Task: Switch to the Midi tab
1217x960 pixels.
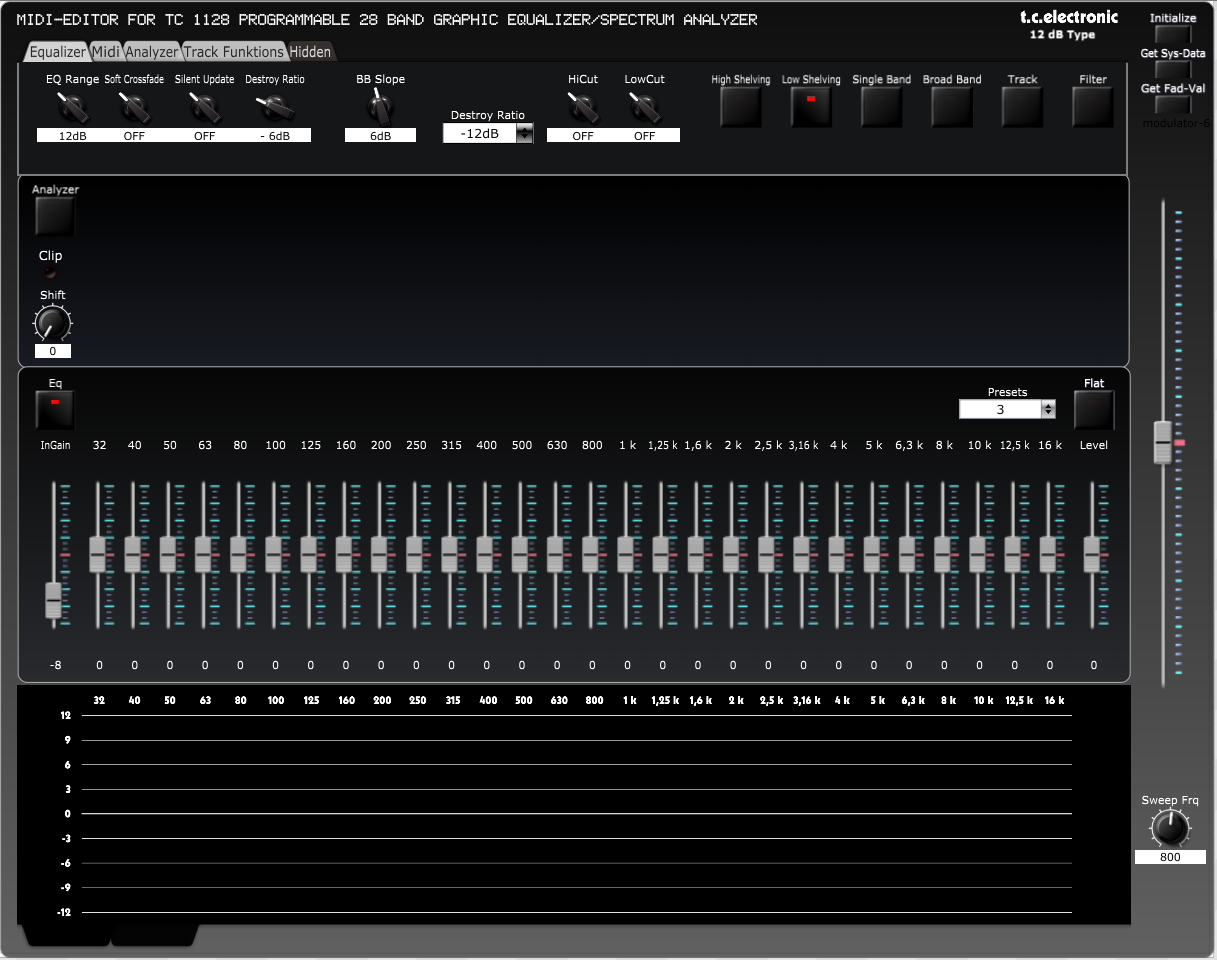Action: click(103, 51)
